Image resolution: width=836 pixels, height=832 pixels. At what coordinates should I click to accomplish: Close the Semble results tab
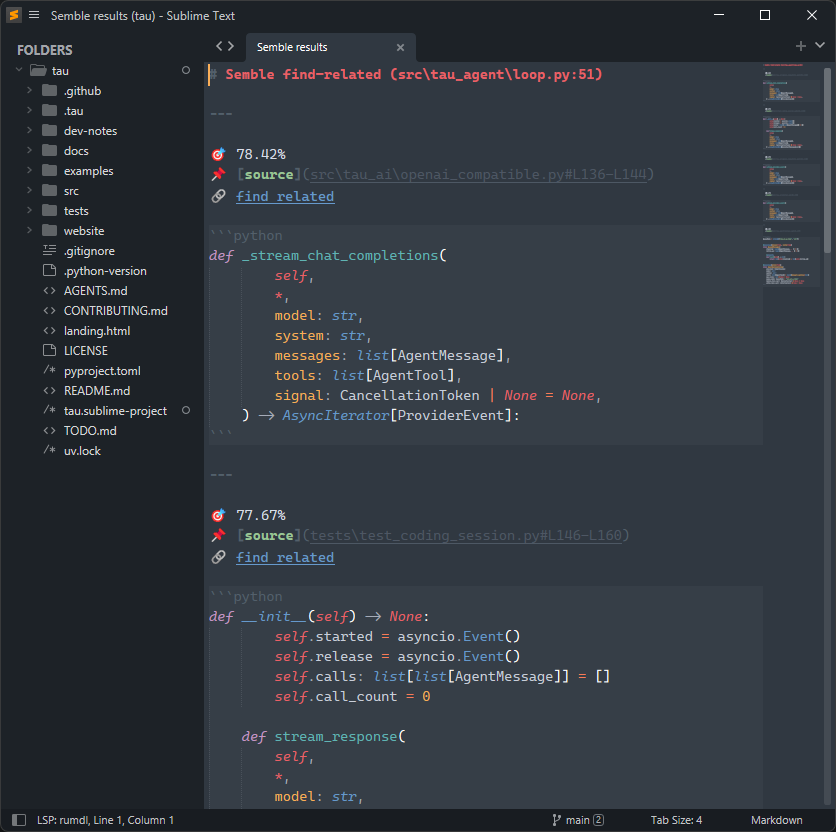tap(400, 47)
